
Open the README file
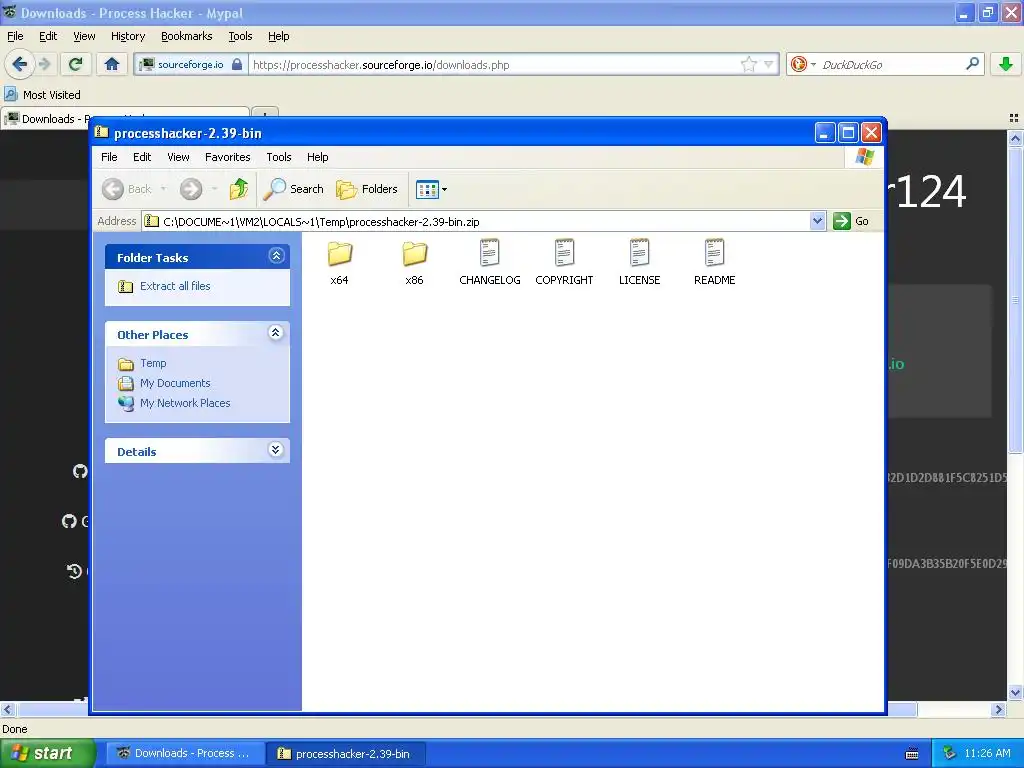[714, 262]
